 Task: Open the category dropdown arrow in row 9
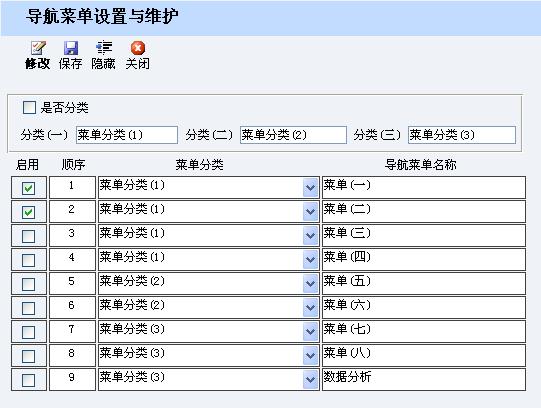(310, 379)
